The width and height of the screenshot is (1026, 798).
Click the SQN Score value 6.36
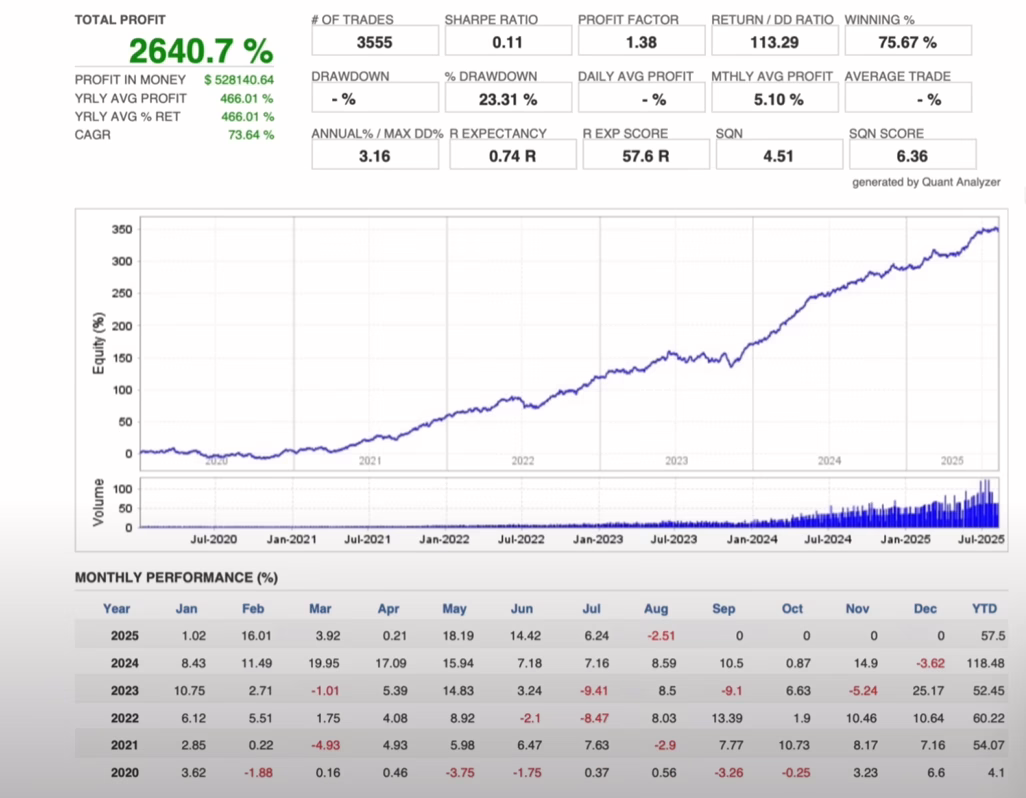click(912, 156)
